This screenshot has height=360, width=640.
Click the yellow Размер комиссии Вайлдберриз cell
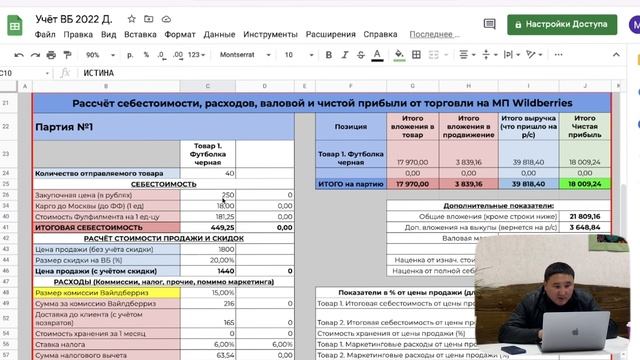pos(107,293)
